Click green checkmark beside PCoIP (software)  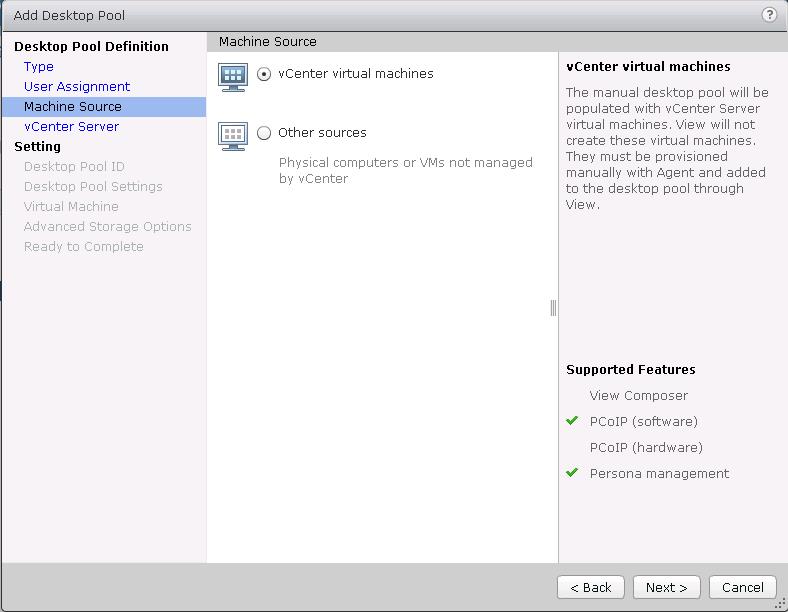pos(573,421)
